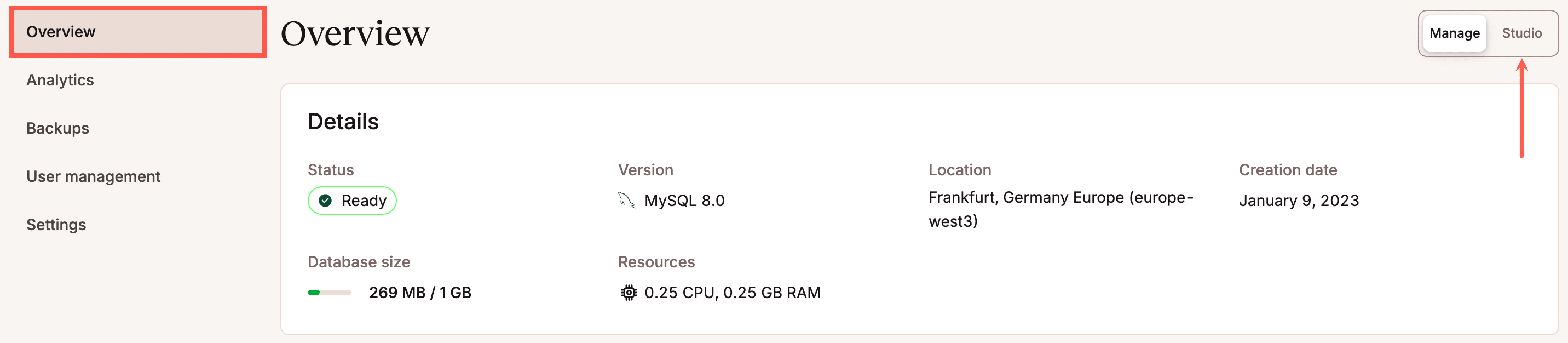Image resolution: width=1568 pixels, height=343 pixels.
Task: Navigate to User management
Action: (x=93, y=176)
